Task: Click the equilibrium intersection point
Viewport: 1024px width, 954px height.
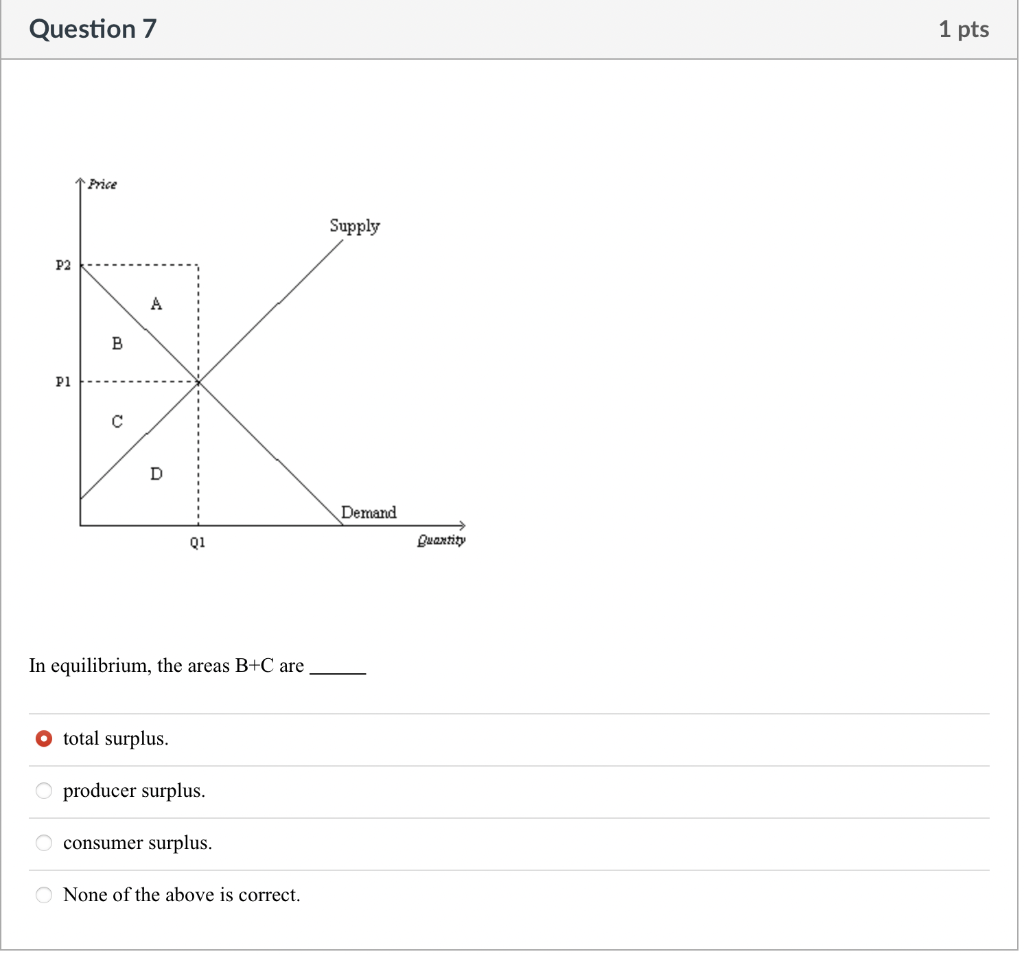Action: 198,380
